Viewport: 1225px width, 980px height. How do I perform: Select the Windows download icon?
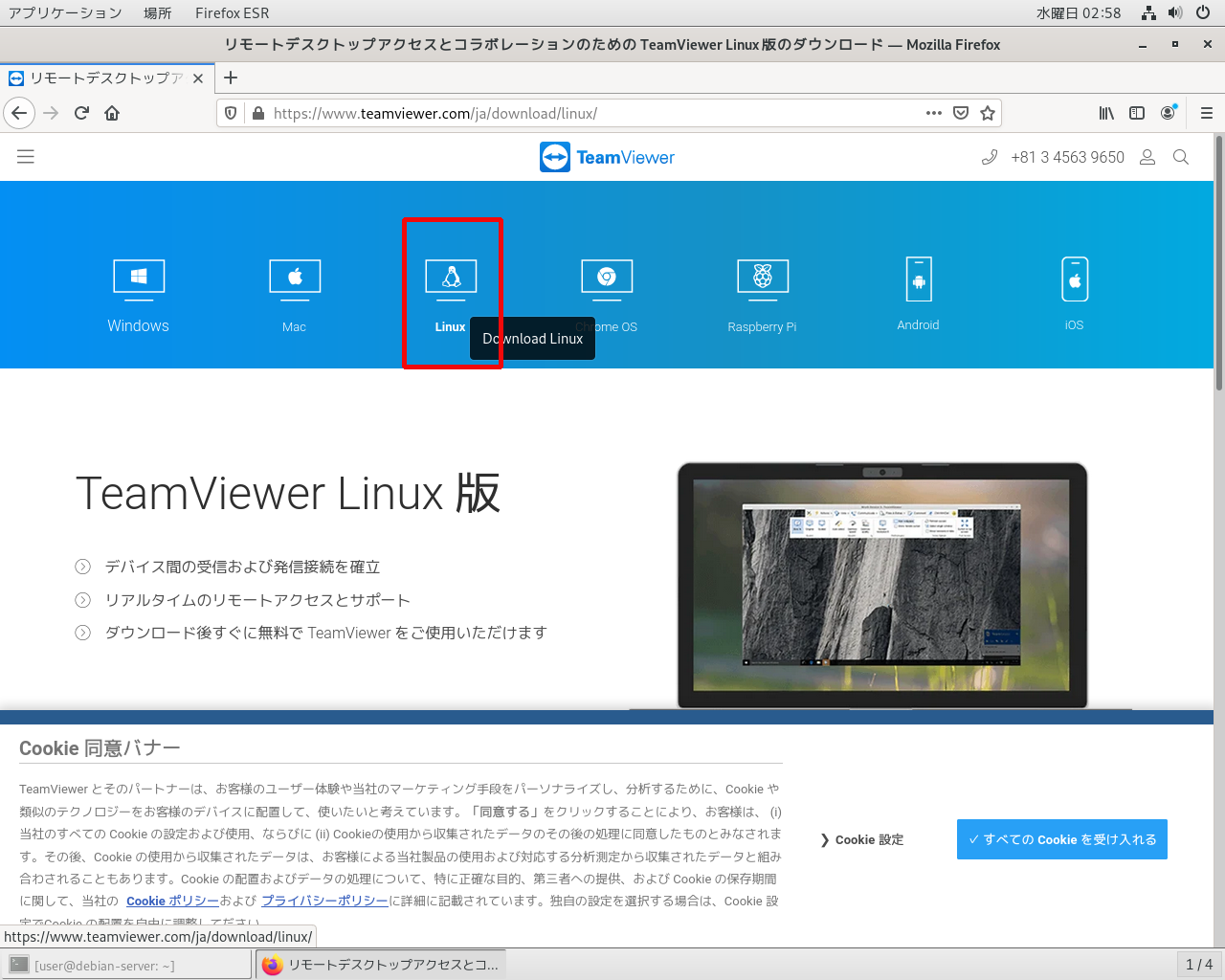139,278
